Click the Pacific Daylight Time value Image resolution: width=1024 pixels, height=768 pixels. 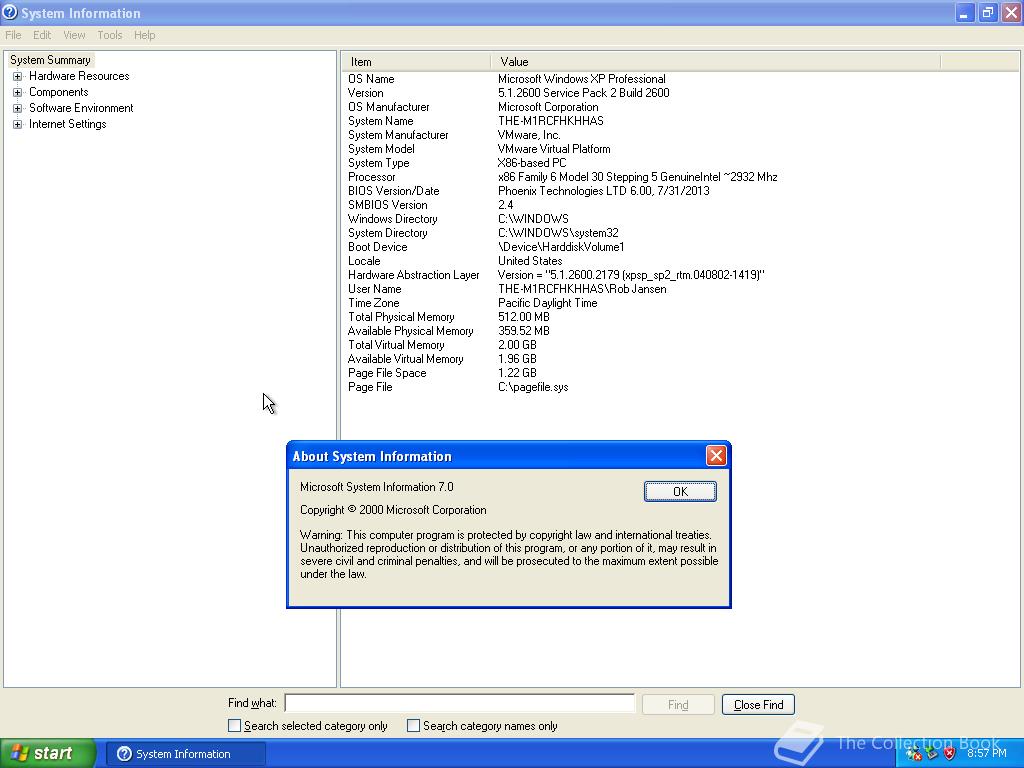click(547, 303)
